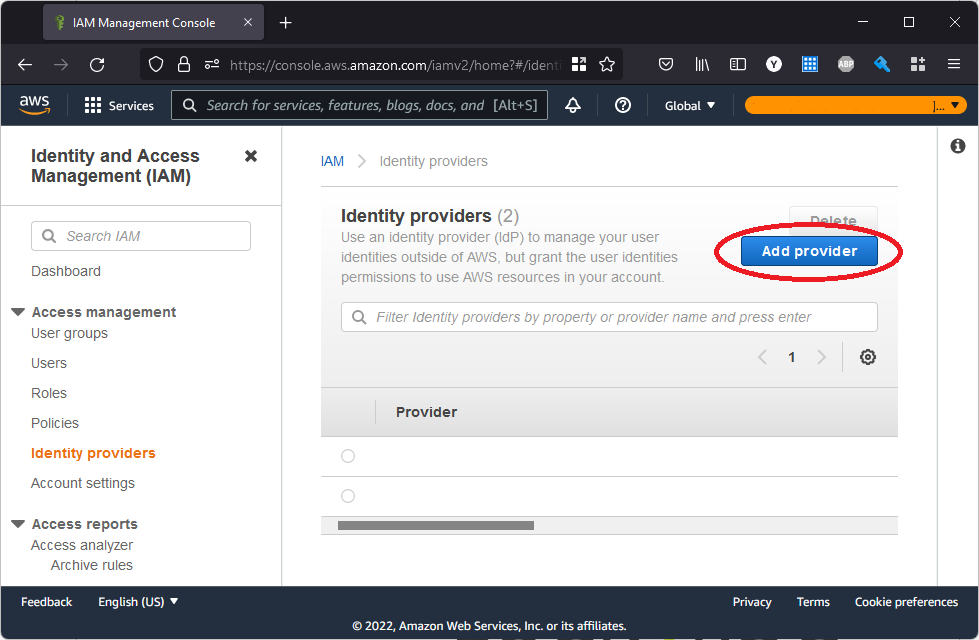The width and height of the screenshot is (979, 640).
Task: Open the info panel icon on the right
Action: 957,146
